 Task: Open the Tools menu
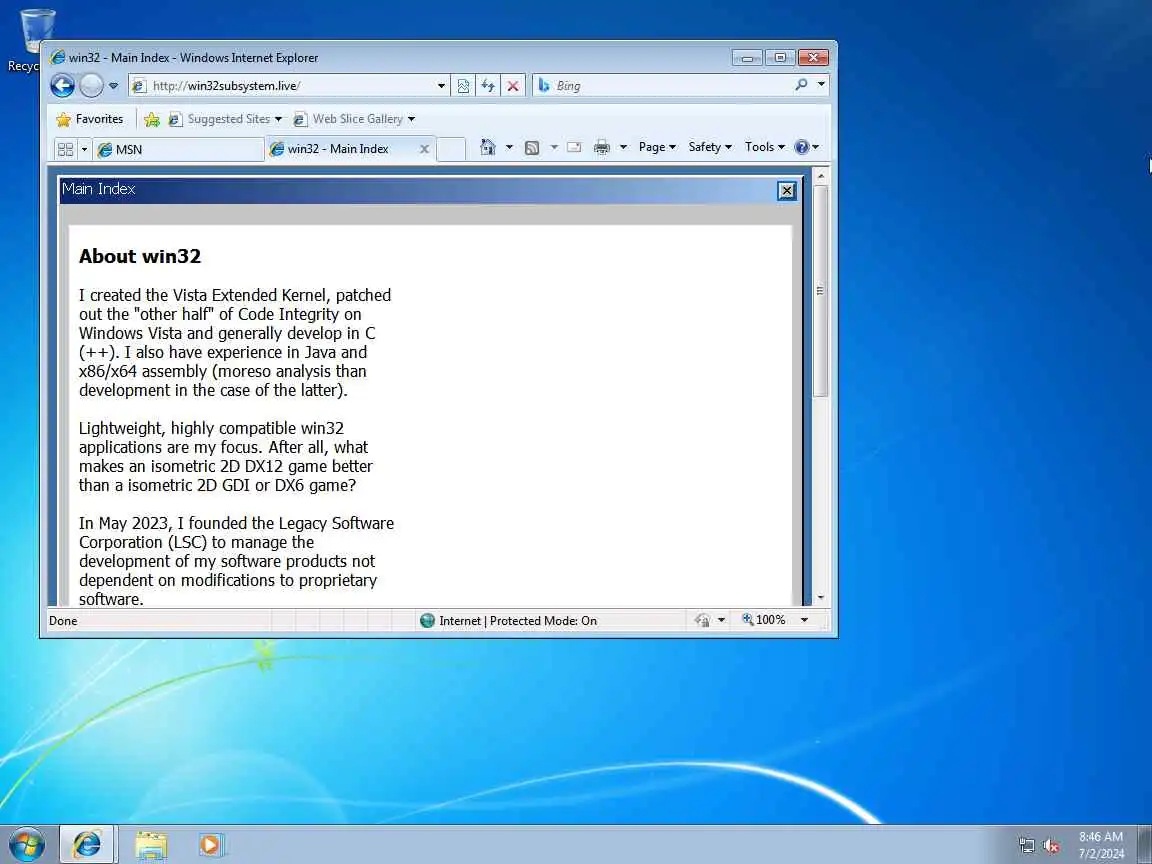point(765,147)
